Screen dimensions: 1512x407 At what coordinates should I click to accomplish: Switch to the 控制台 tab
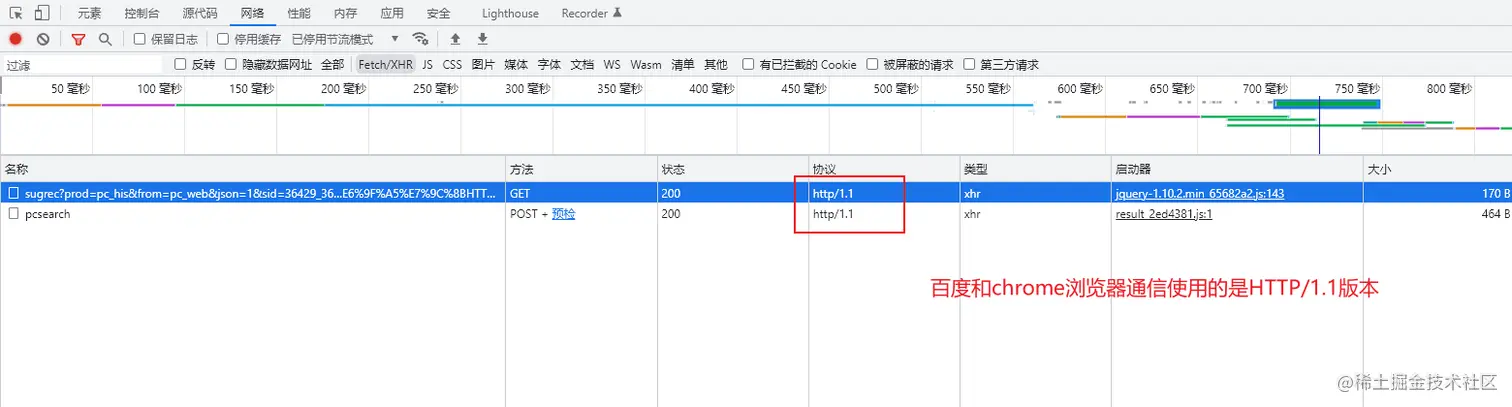pos(141,14)
